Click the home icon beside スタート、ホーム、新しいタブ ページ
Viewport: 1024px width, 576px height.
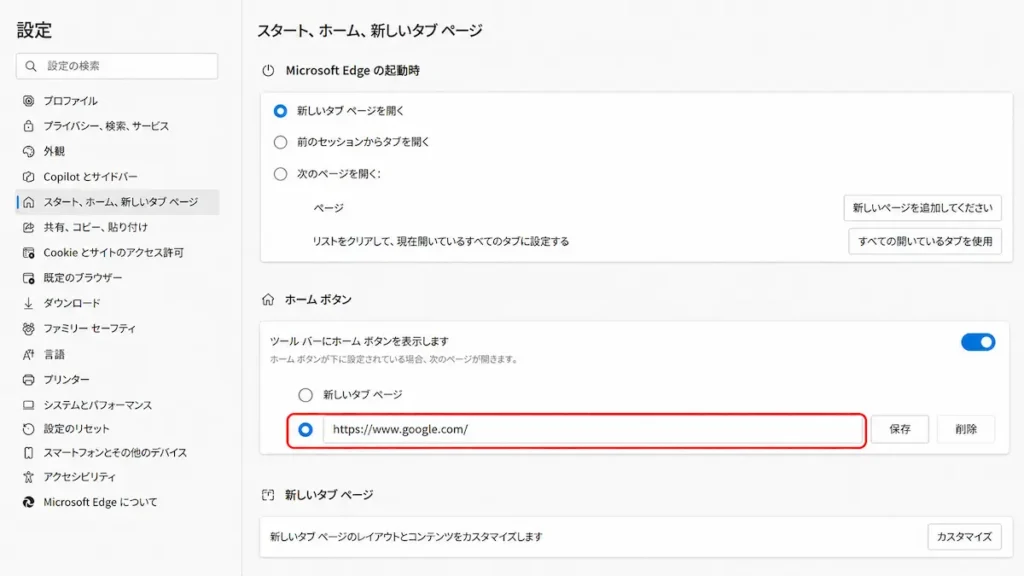tap(28, 202)
